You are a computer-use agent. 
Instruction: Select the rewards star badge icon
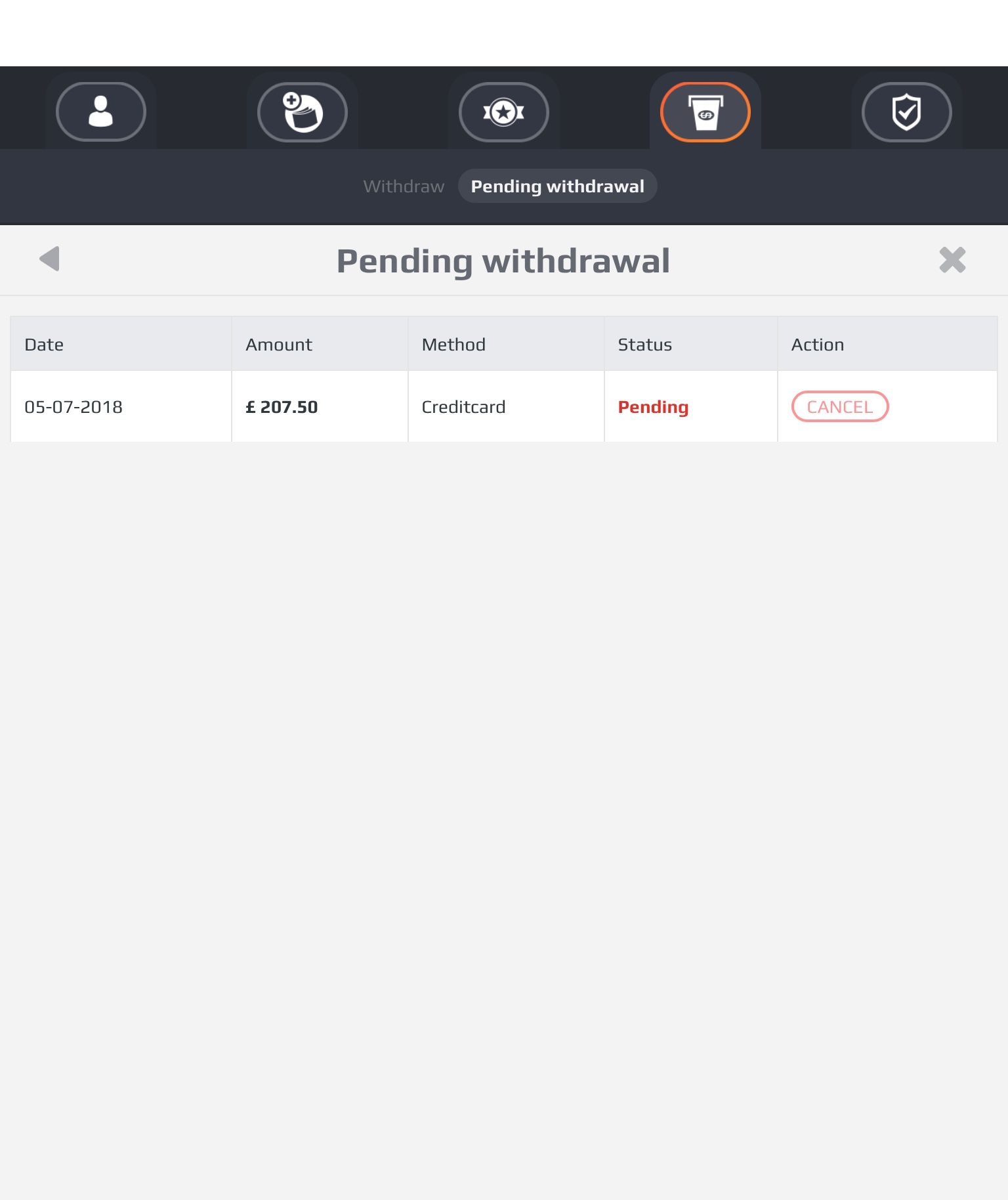click(504, 112)
